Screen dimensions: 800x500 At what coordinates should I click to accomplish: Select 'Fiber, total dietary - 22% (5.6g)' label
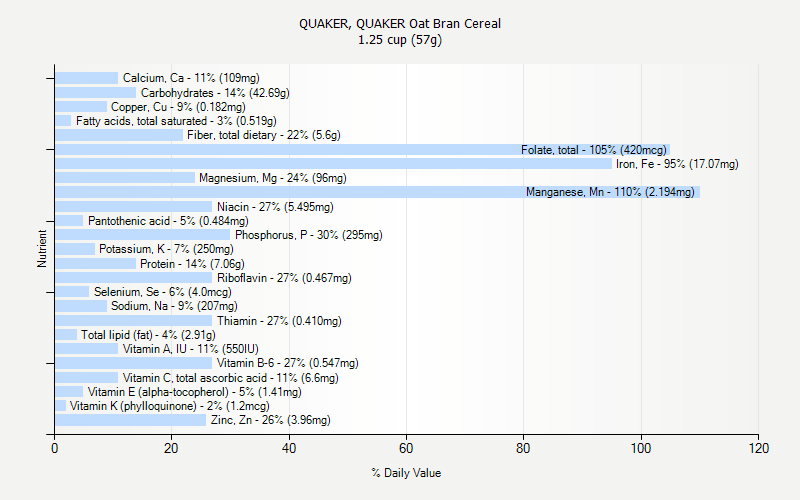coord(263,135)
